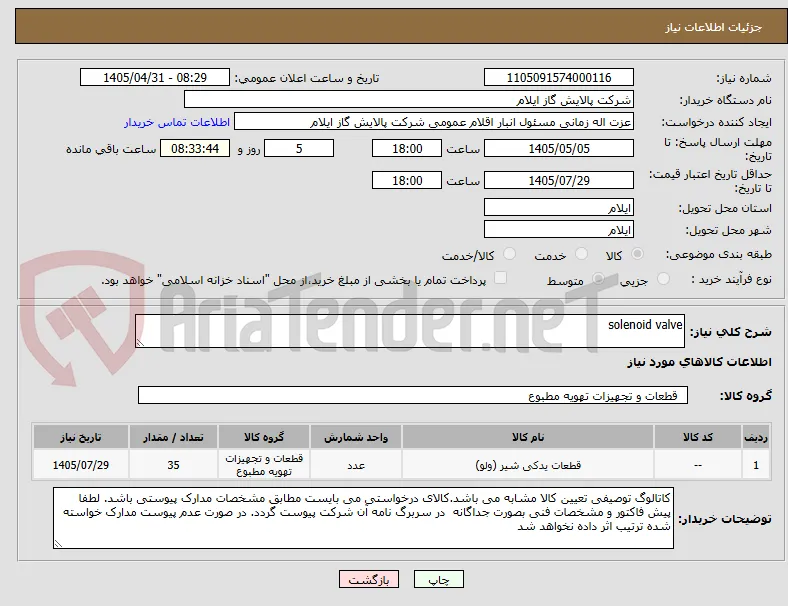Click the unit cell عدد
The height and width of the screenshot is (606, 788).
[356, 465]
